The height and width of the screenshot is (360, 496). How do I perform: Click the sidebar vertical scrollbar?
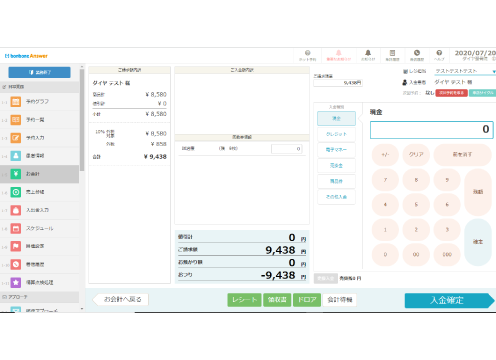82,120
